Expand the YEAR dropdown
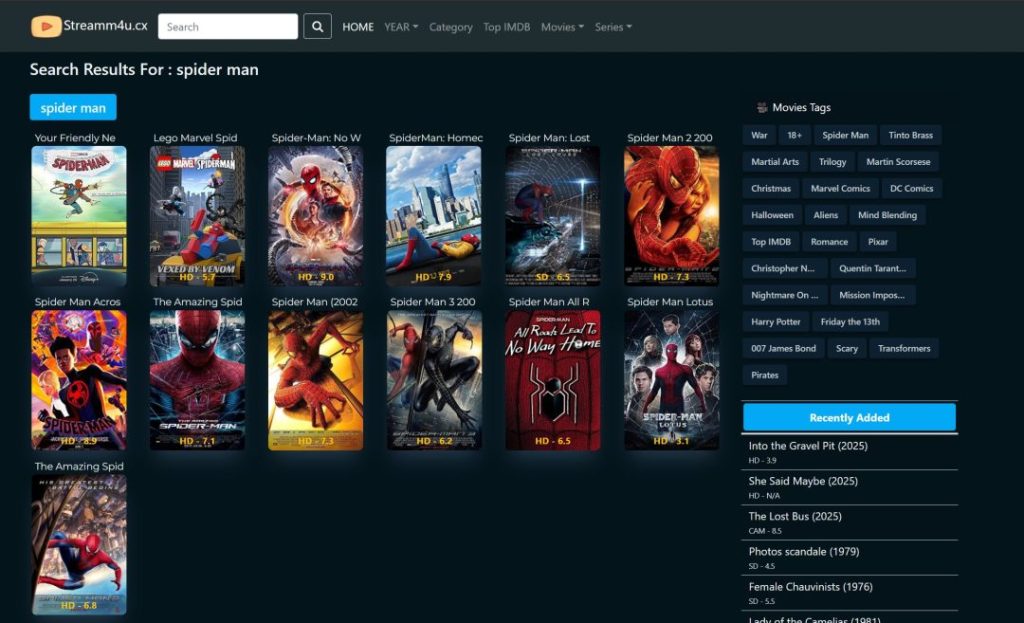Screen dimensions: 1024x623 (x=401, y=27)
